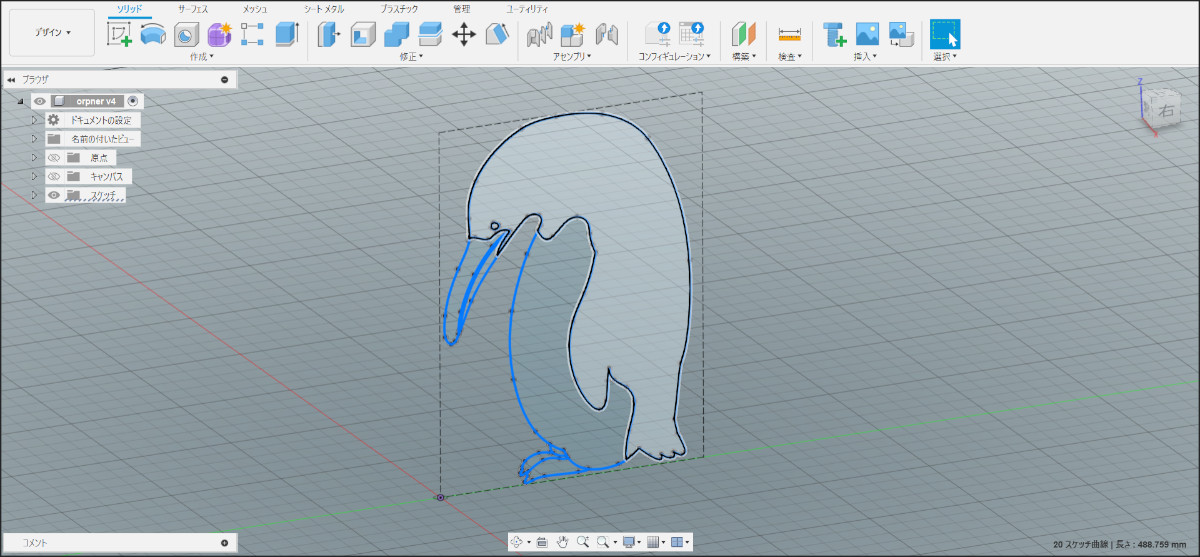The height and width of the screenshot is (557, 1200).
Task: Toggle the radio button beside orpner v4
Action: [133, 101]
